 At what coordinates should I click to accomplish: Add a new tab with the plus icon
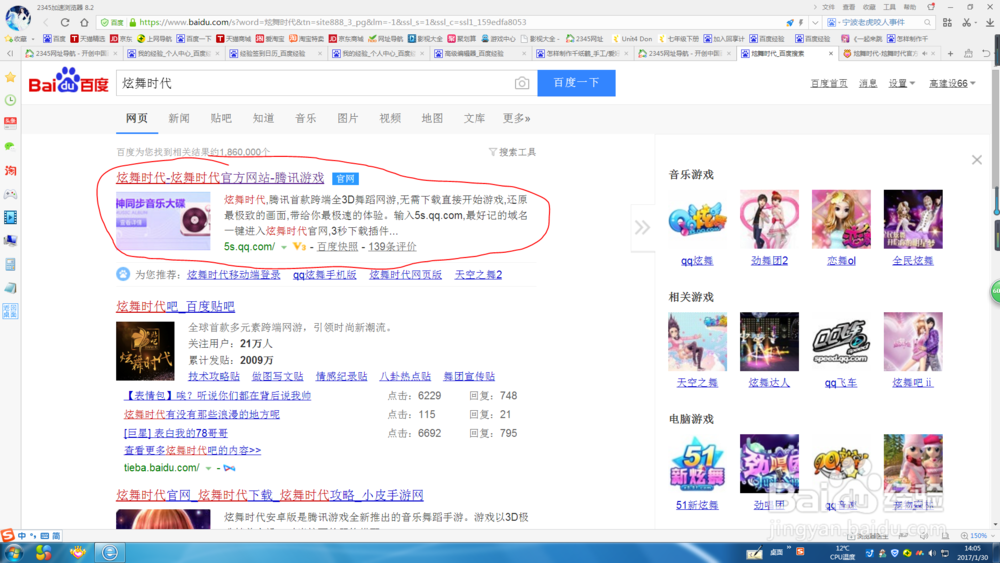point(950,54)
